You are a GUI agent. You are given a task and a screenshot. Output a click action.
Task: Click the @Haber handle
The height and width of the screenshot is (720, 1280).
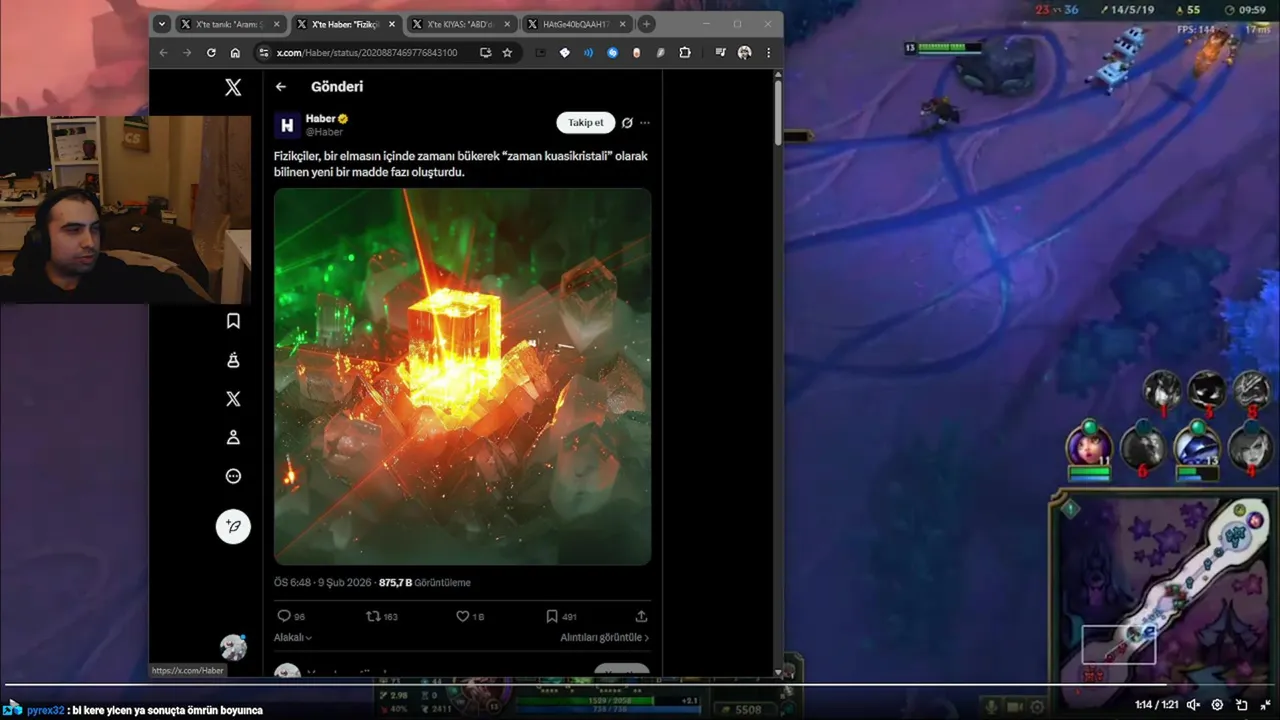coord(324,132)
